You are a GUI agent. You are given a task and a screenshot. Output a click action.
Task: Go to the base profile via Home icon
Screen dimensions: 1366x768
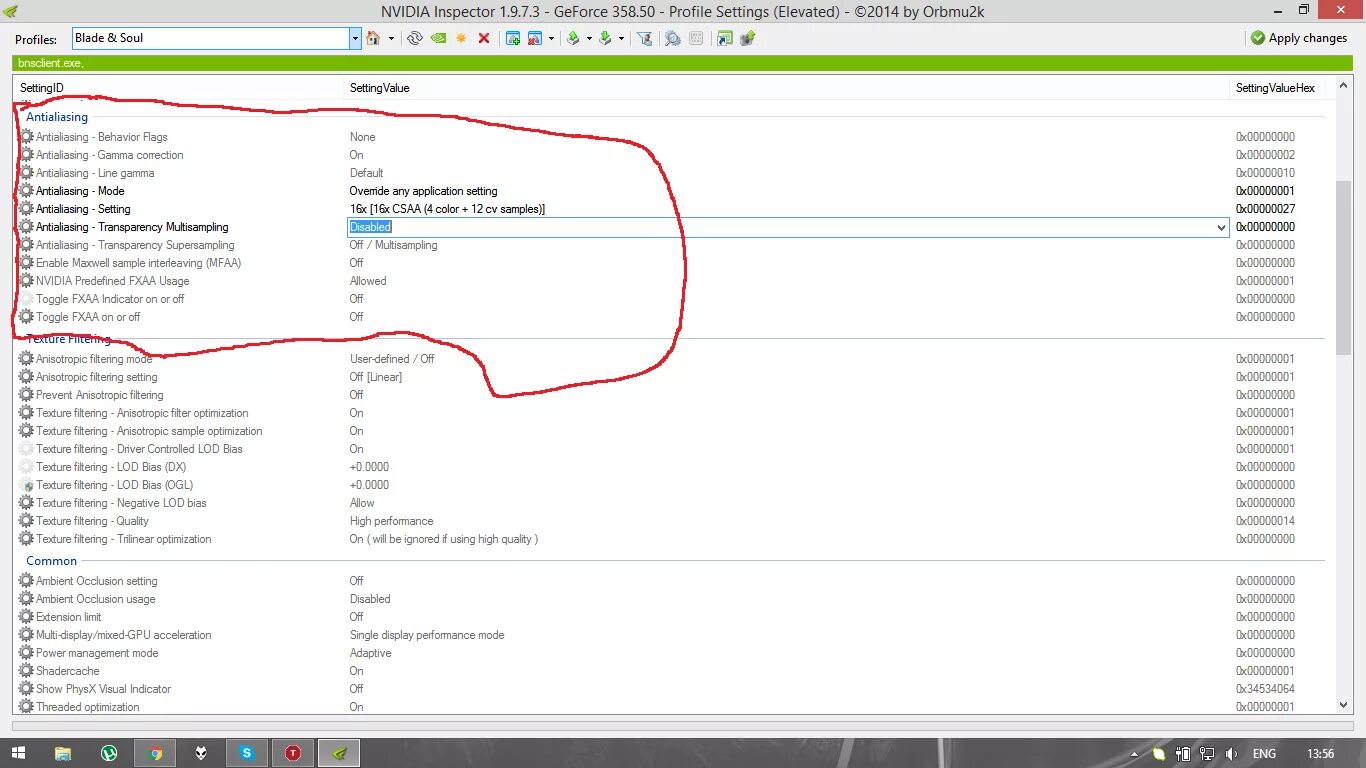point(373,38)
